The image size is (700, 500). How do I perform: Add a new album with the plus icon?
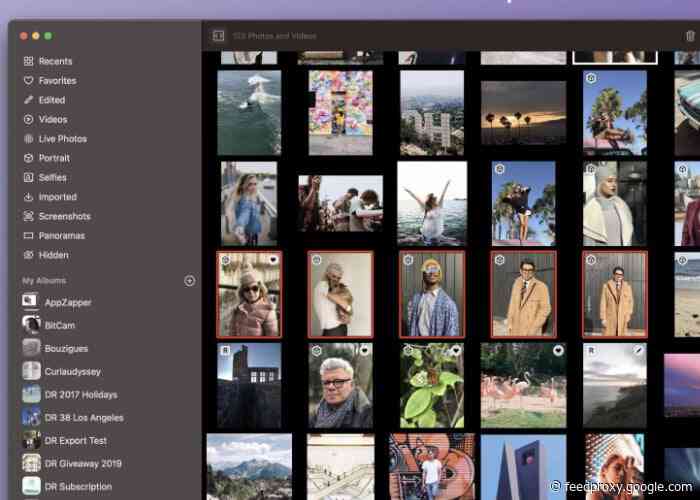[190, 280]
